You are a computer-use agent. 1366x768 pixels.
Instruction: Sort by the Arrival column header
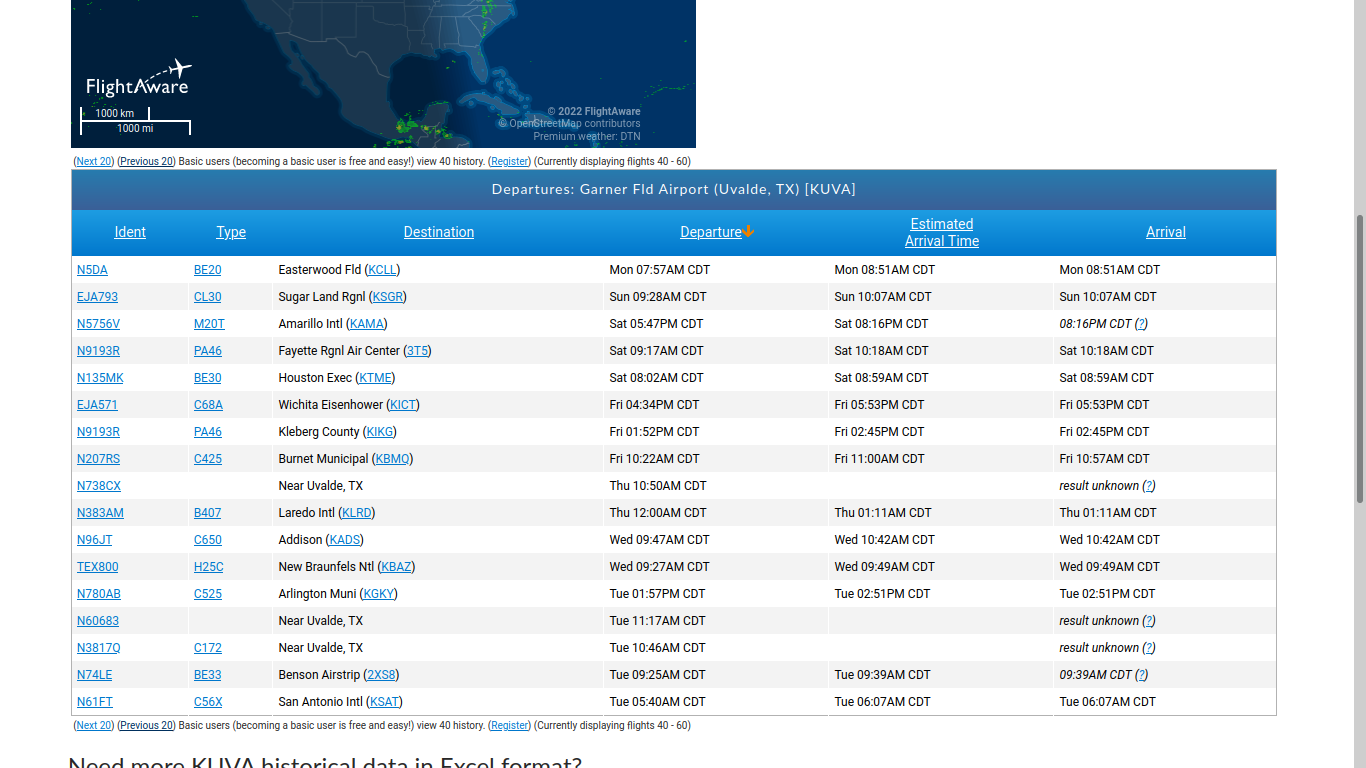pos(1166,232)
